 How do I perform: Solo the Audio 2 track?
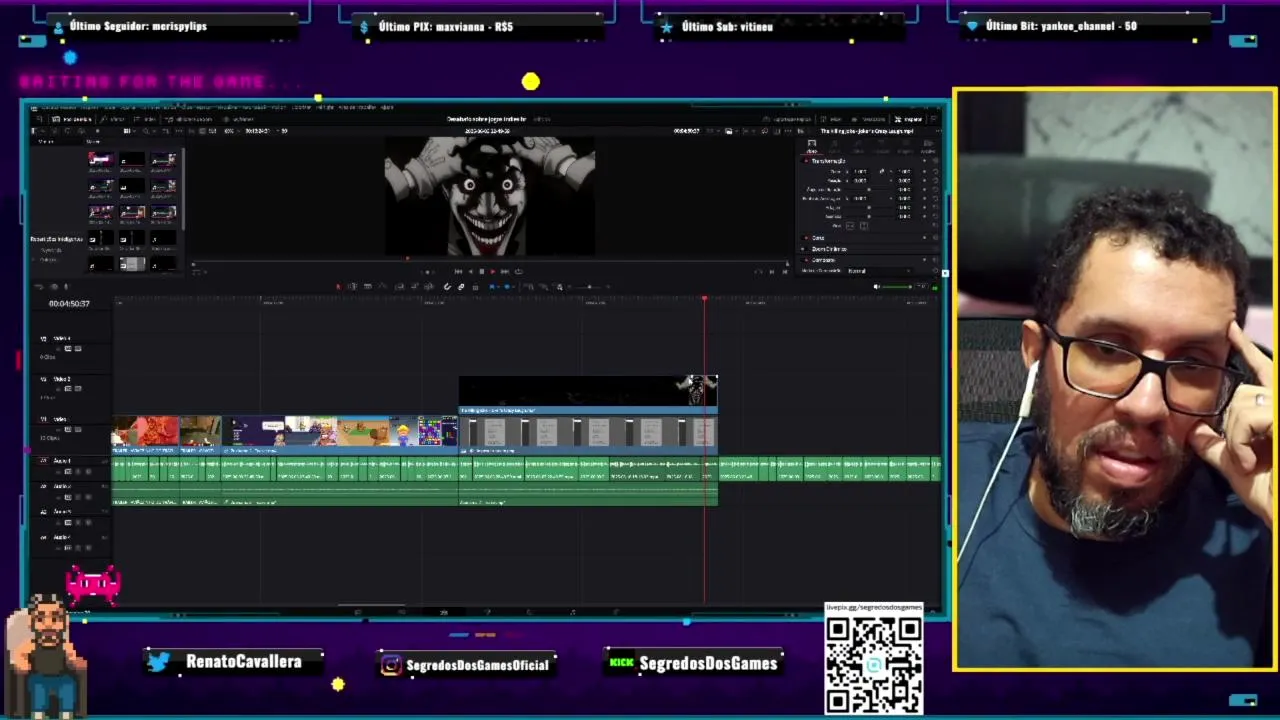point(78,497)
